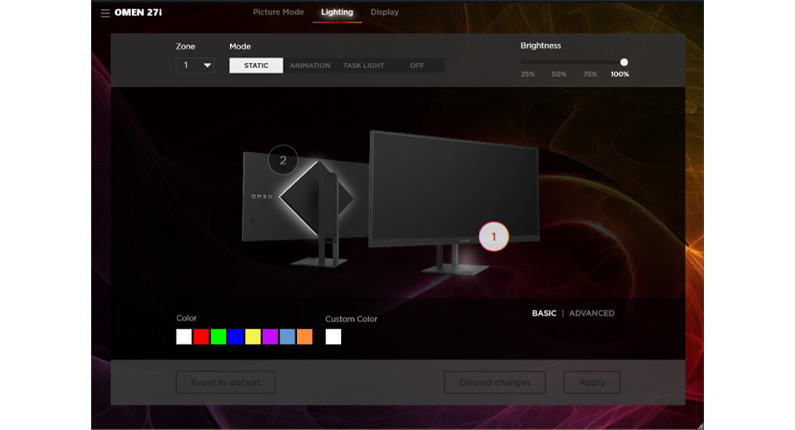Select zone 2 marker on rear monitor

click(x=283, y=160)
